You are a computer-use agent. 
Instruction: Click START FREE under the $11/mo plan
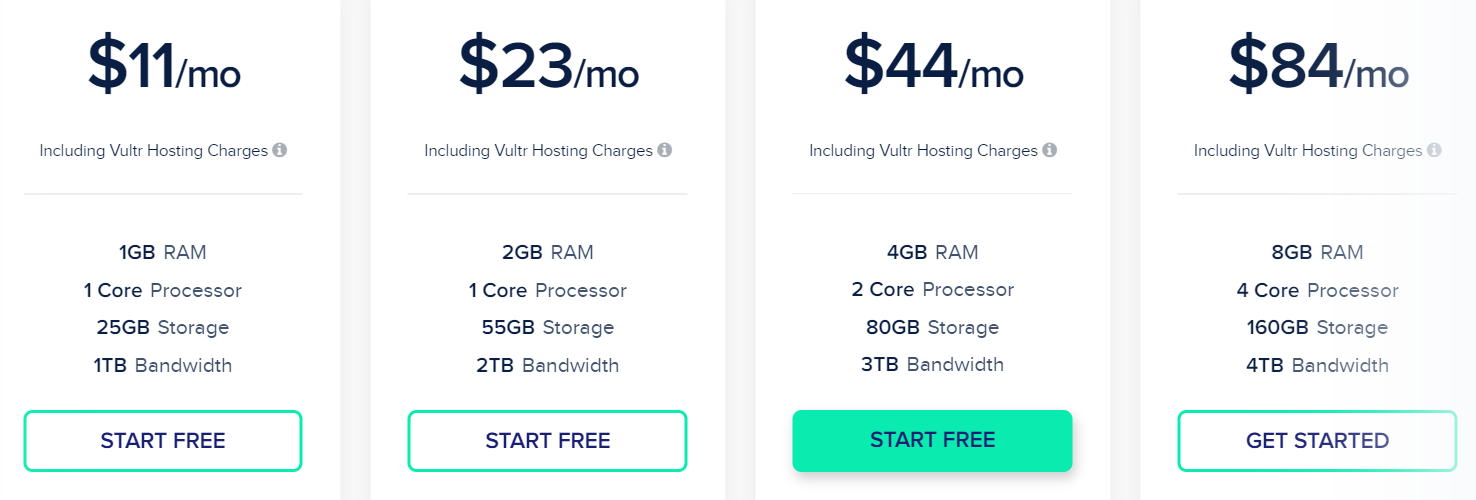pos(163,441)
